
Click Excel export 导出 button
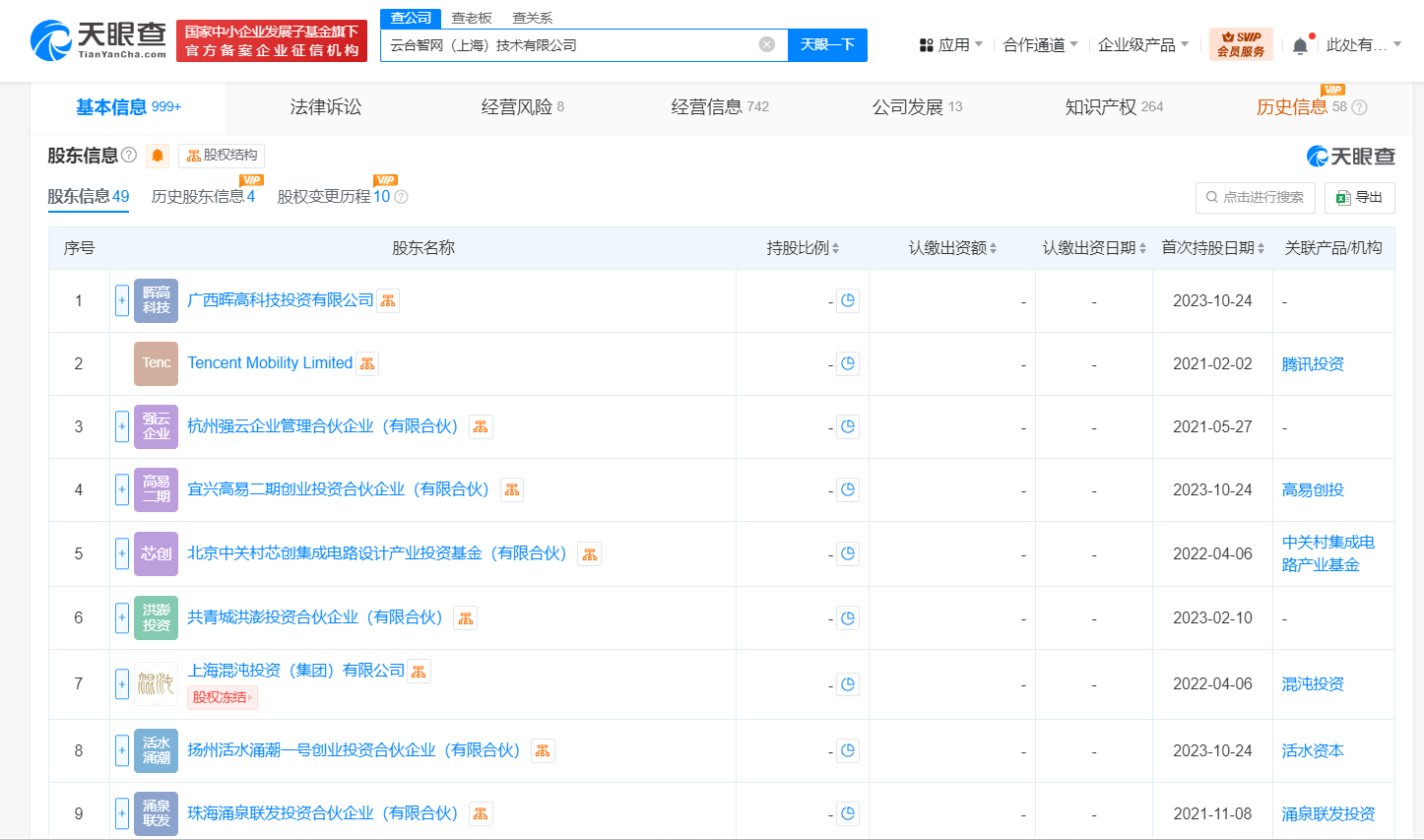tap(1360, 197)
